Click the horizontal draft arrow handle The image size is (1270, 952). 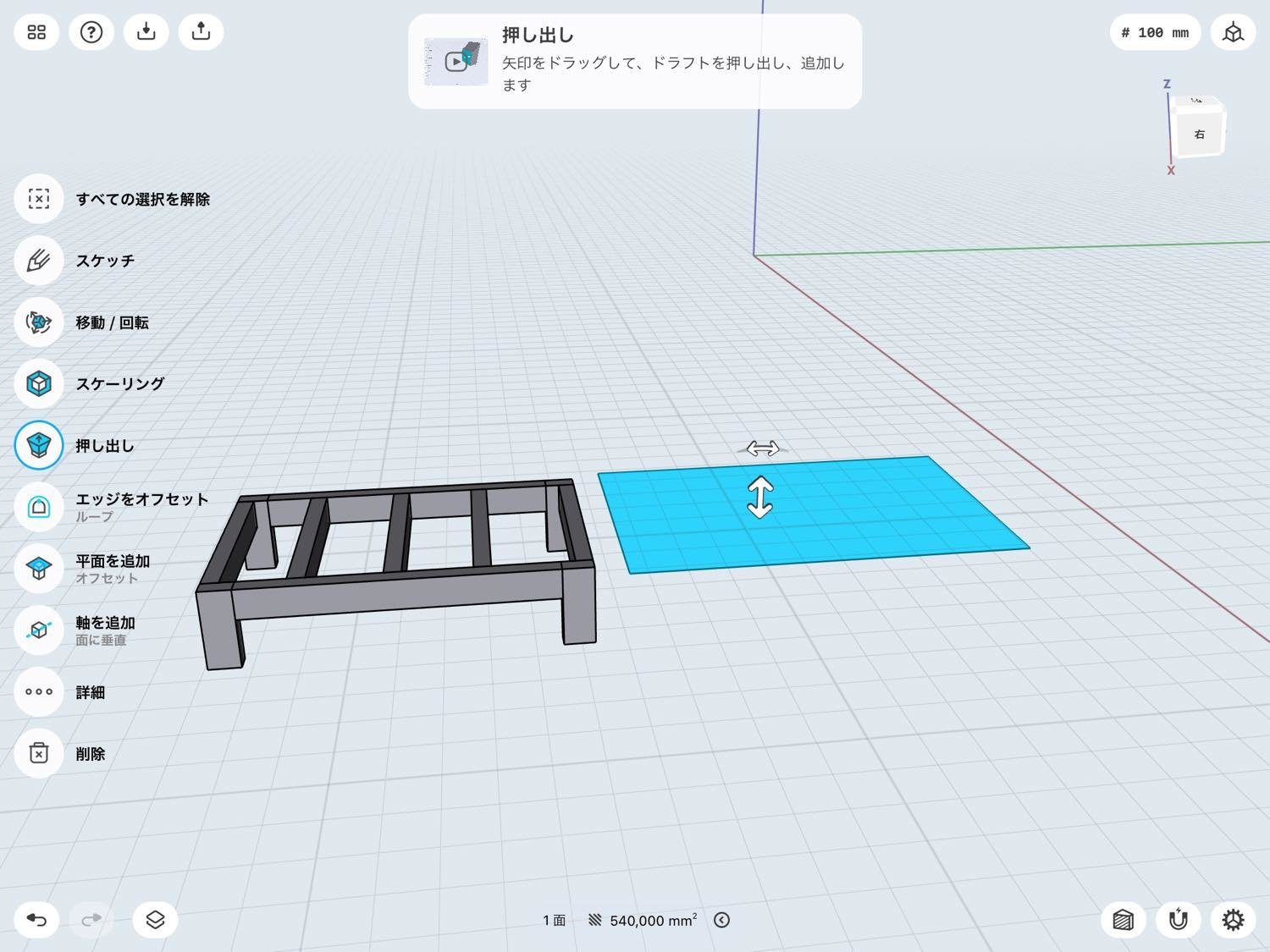point(763,448)
